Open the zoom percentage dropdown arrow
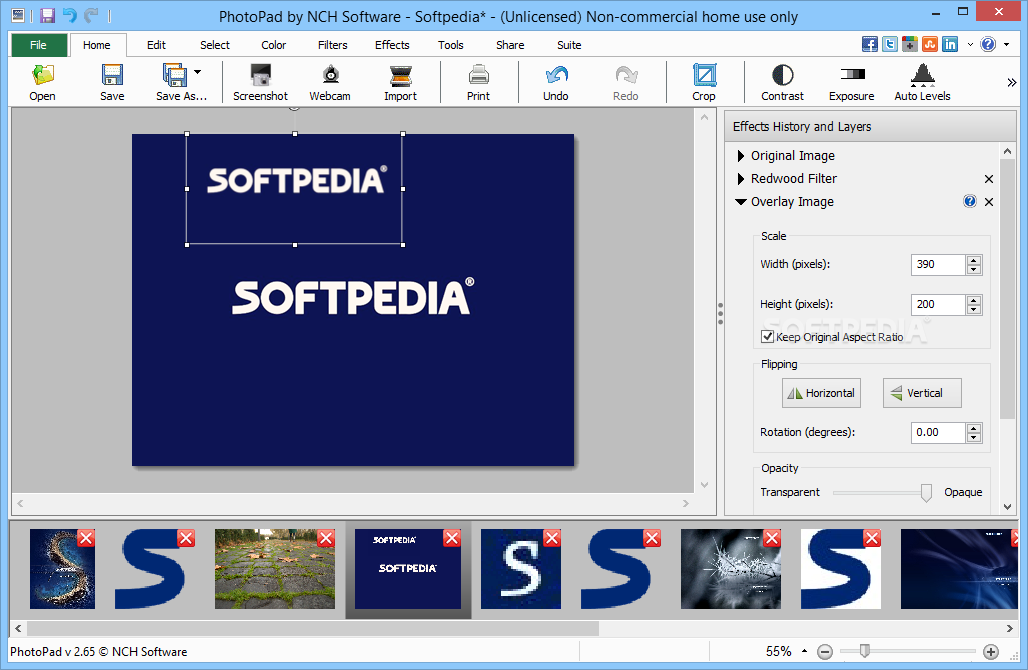Image resolution: width=1028 pixels, height=670 pixels. 804,651
